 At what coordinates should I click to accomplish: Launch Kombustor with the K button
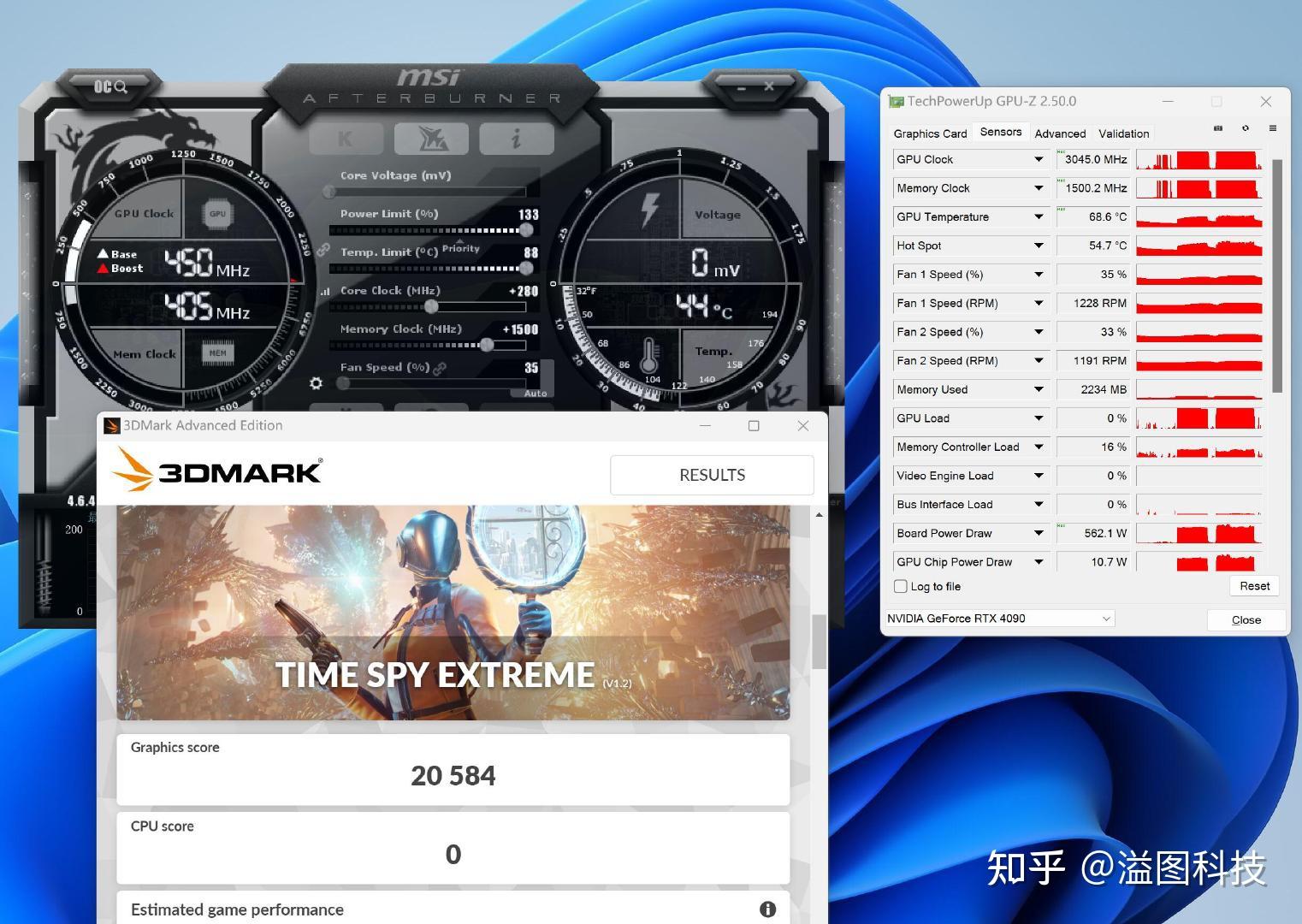346,139
